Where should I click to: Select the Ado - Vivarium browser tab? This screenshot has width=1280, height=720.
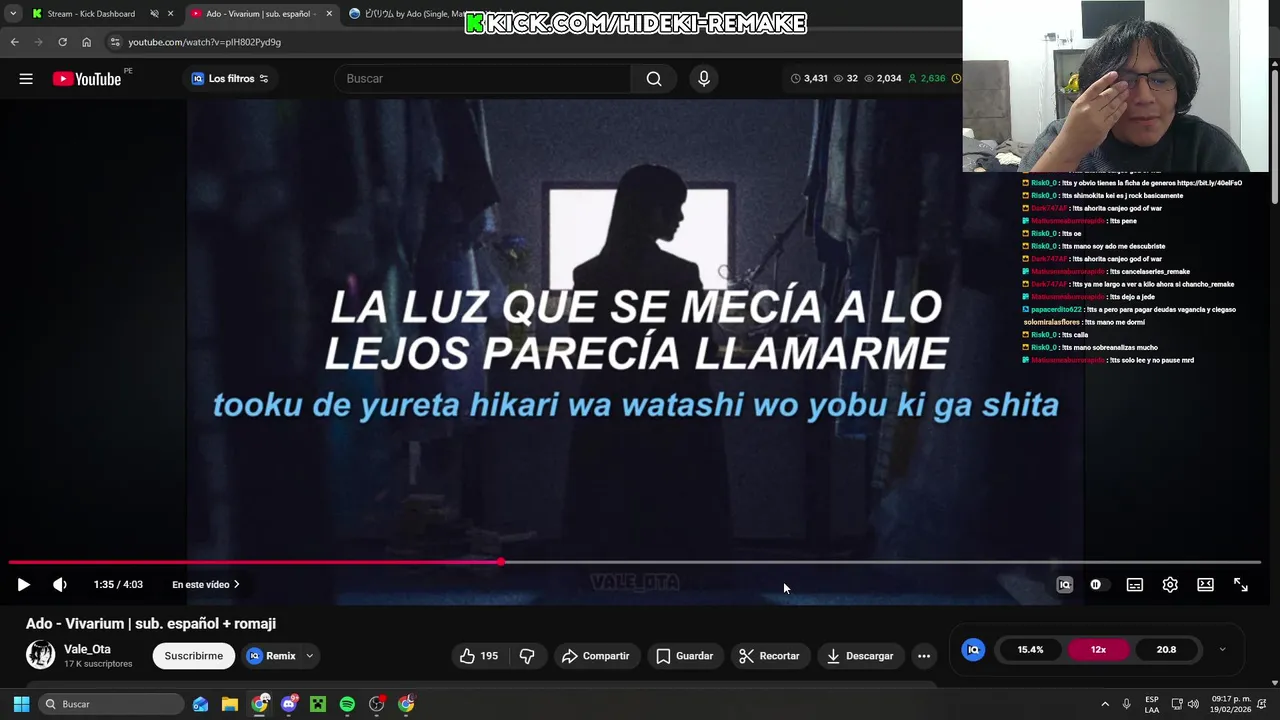pos(260,14)
